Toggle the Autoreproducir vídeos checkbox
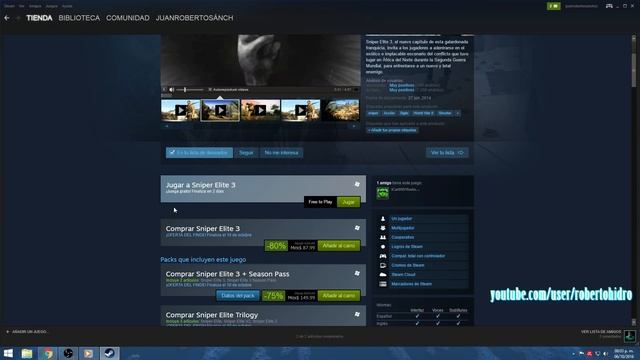This screenshot has width=640, height=360. tap(210, 89)
